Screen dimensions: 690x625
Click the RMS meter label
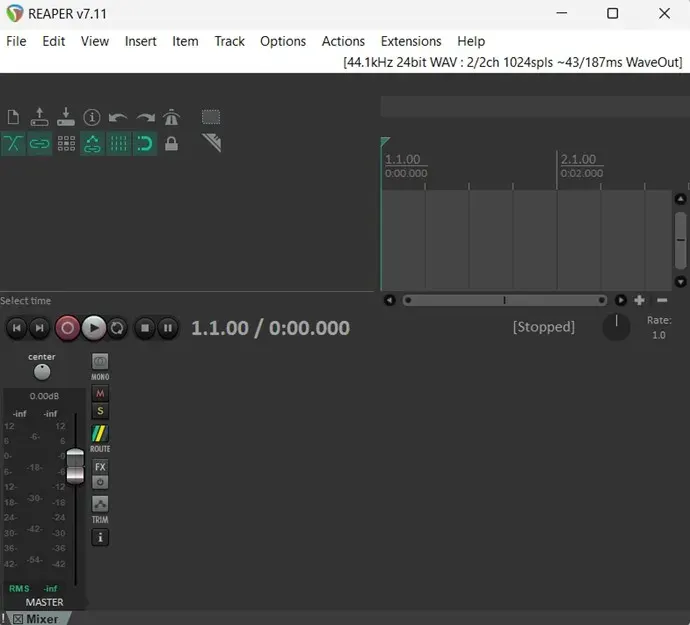(x=19, y=588)
